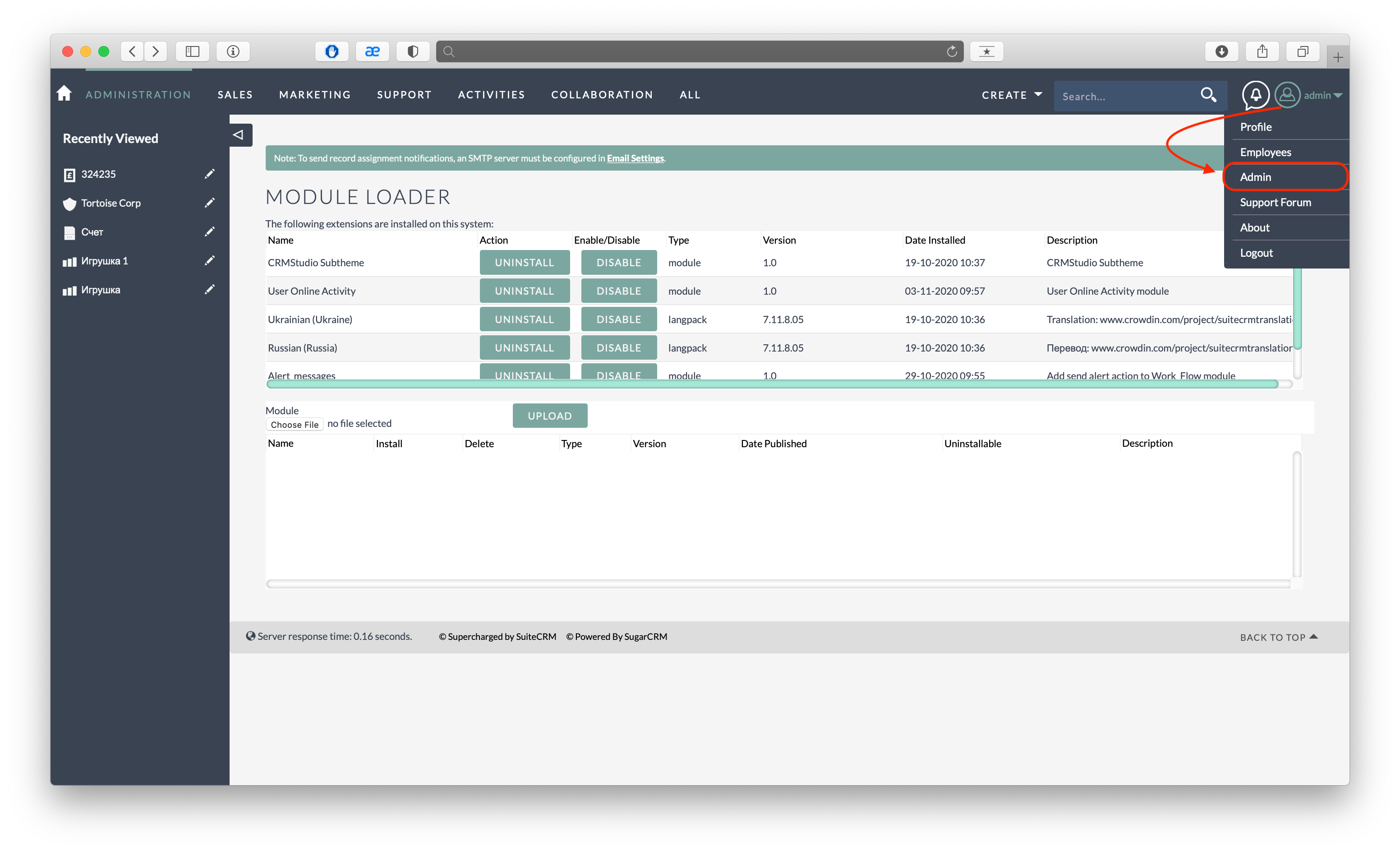
Task: Click the ae extension icon
Action: (x=372, y=51)
